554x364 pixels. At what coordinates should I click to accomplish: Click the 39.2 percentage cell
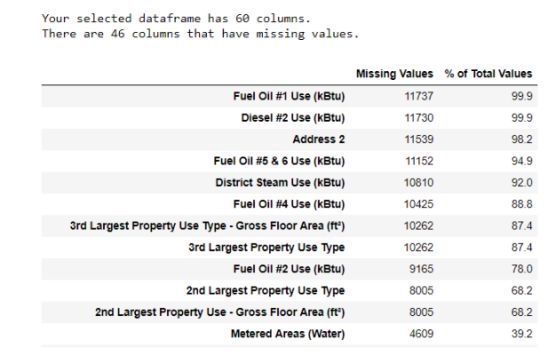click(521, 334)
